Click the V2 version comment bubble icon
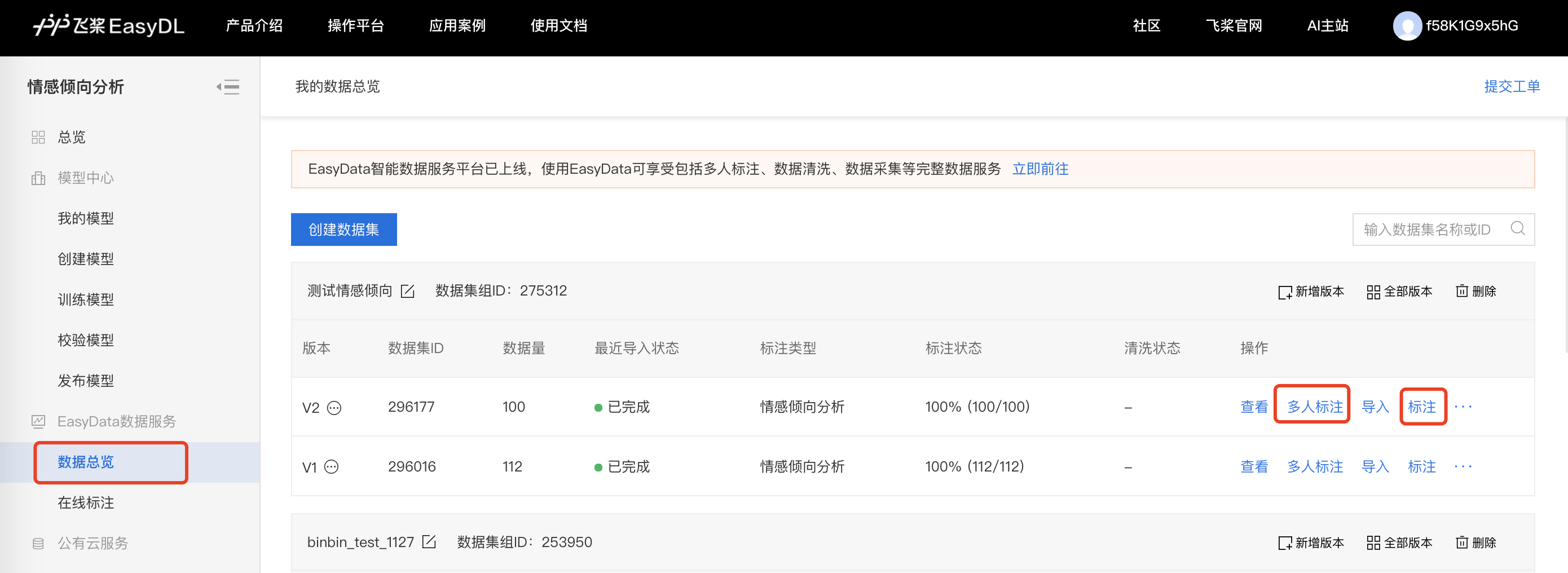1568x573 pixels. [334, 407]
